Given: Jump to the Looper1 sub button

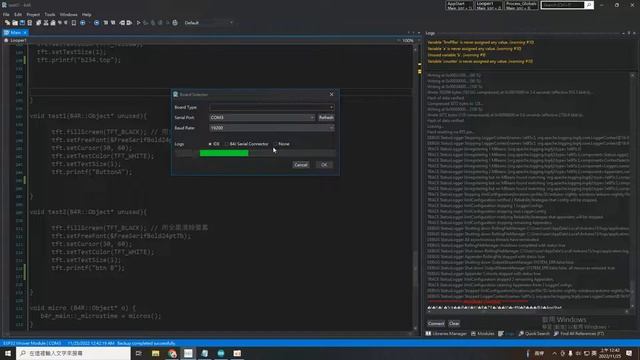Looking at the screenshot, I should click(488, 5).
